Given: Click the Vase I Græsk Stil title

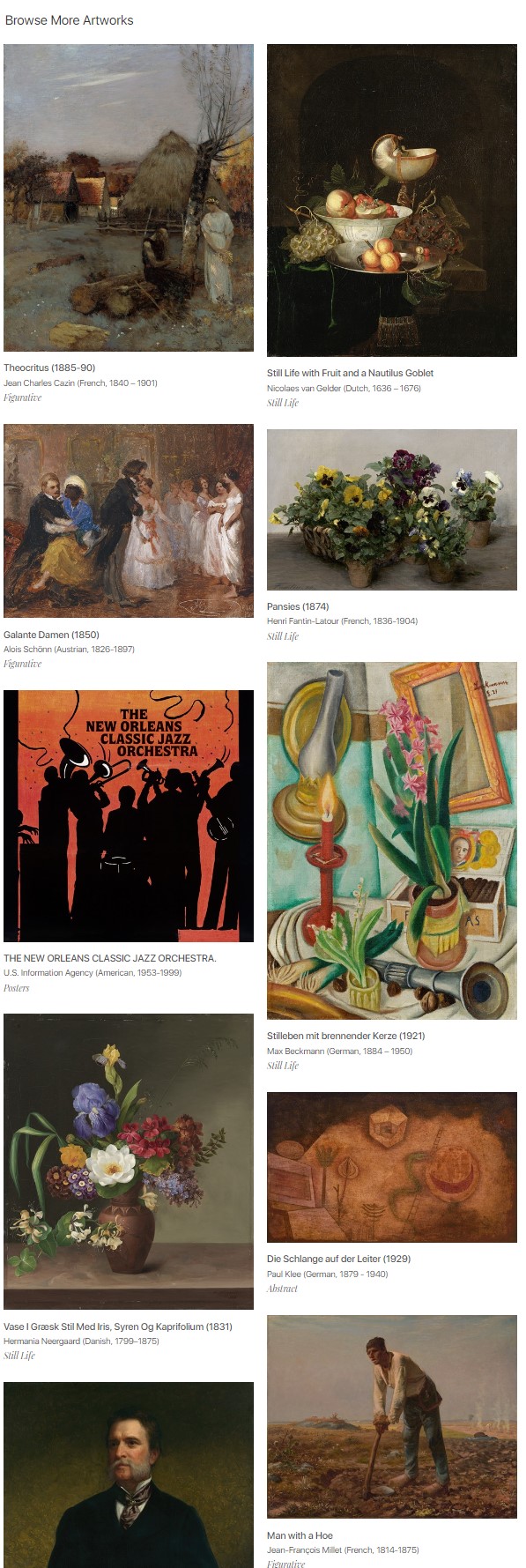Looking at the screenshot, I should (118, 1326).
